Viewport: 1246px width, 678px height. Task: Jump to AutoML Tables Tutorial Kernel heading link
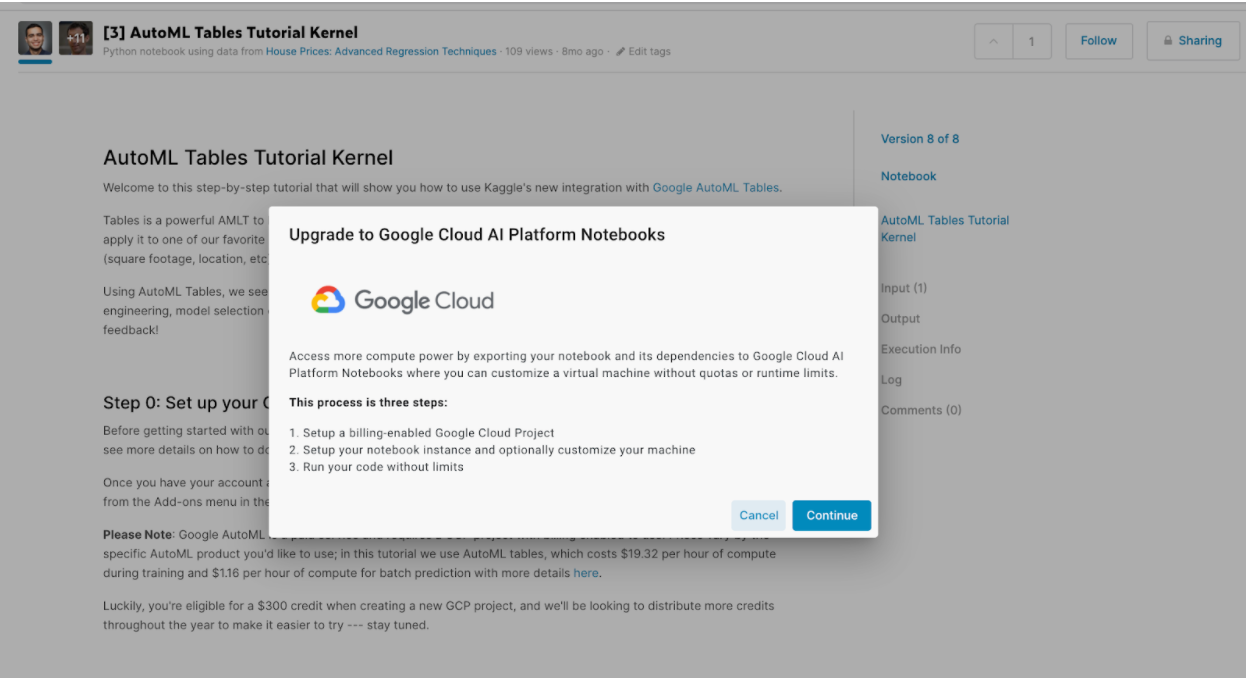pos(945,228)
